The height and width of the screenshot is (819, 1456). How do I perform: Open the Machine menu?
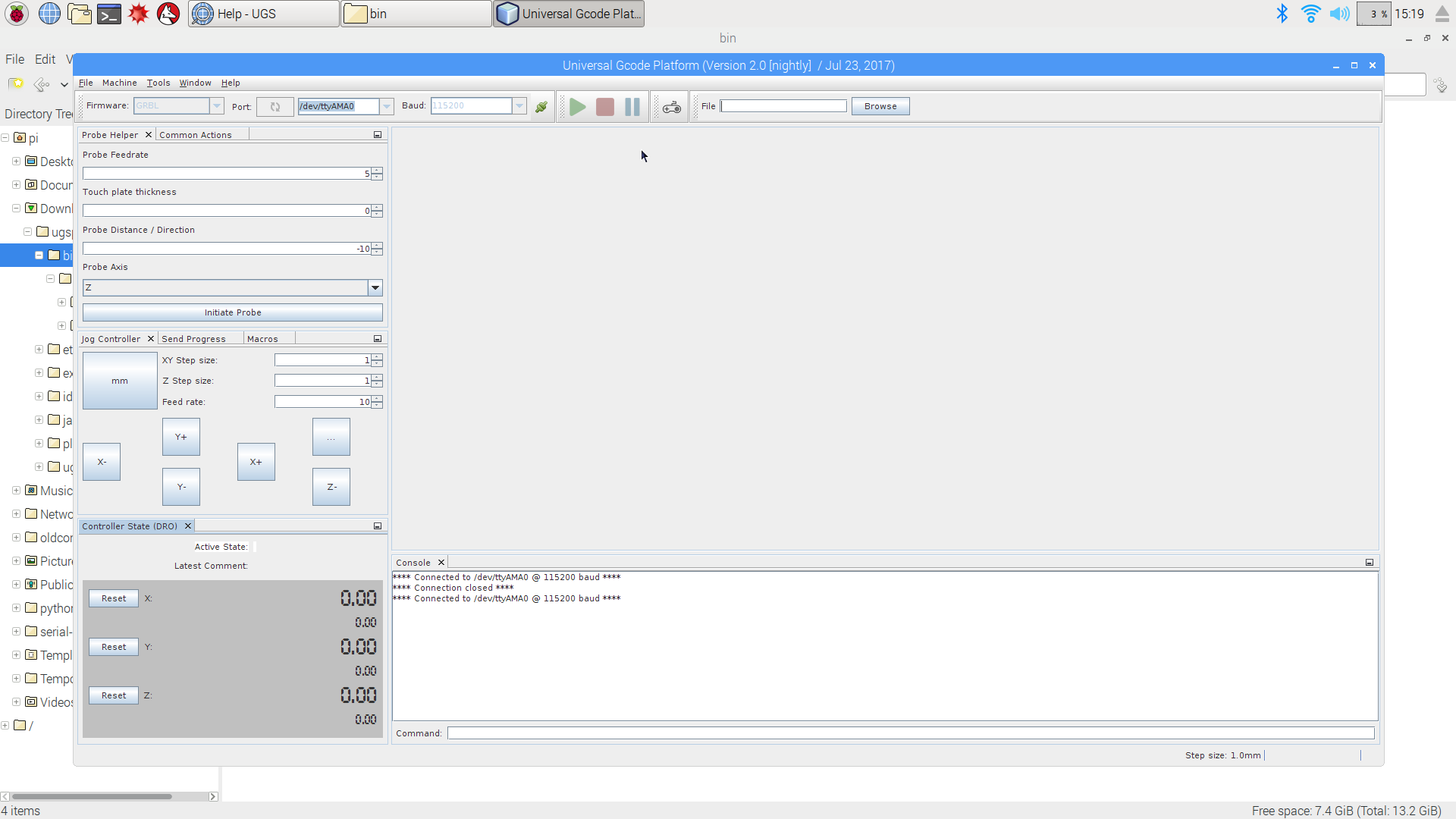click(119, 83)
